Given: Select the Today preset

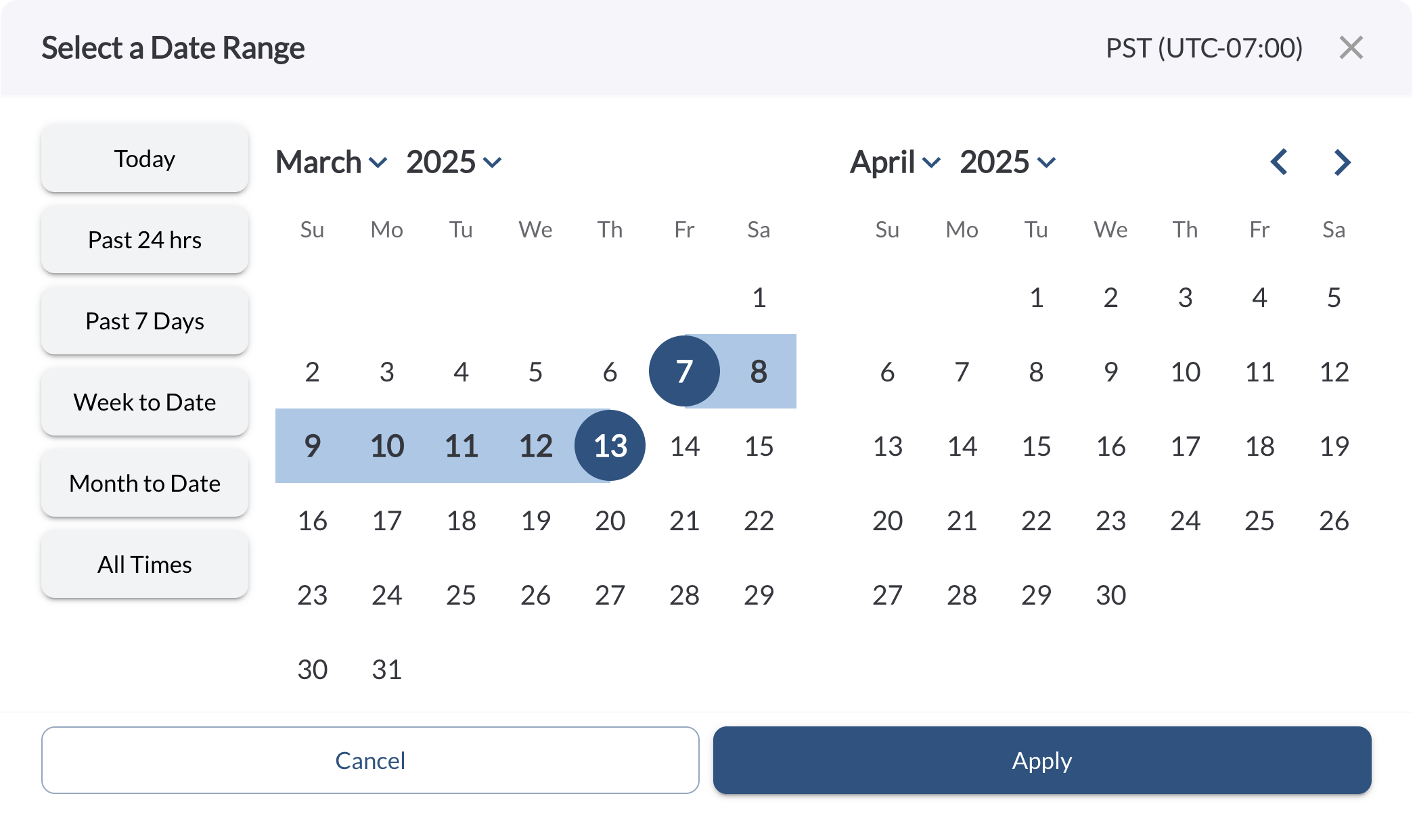Looking at the screenshot, I should (145, 159).
